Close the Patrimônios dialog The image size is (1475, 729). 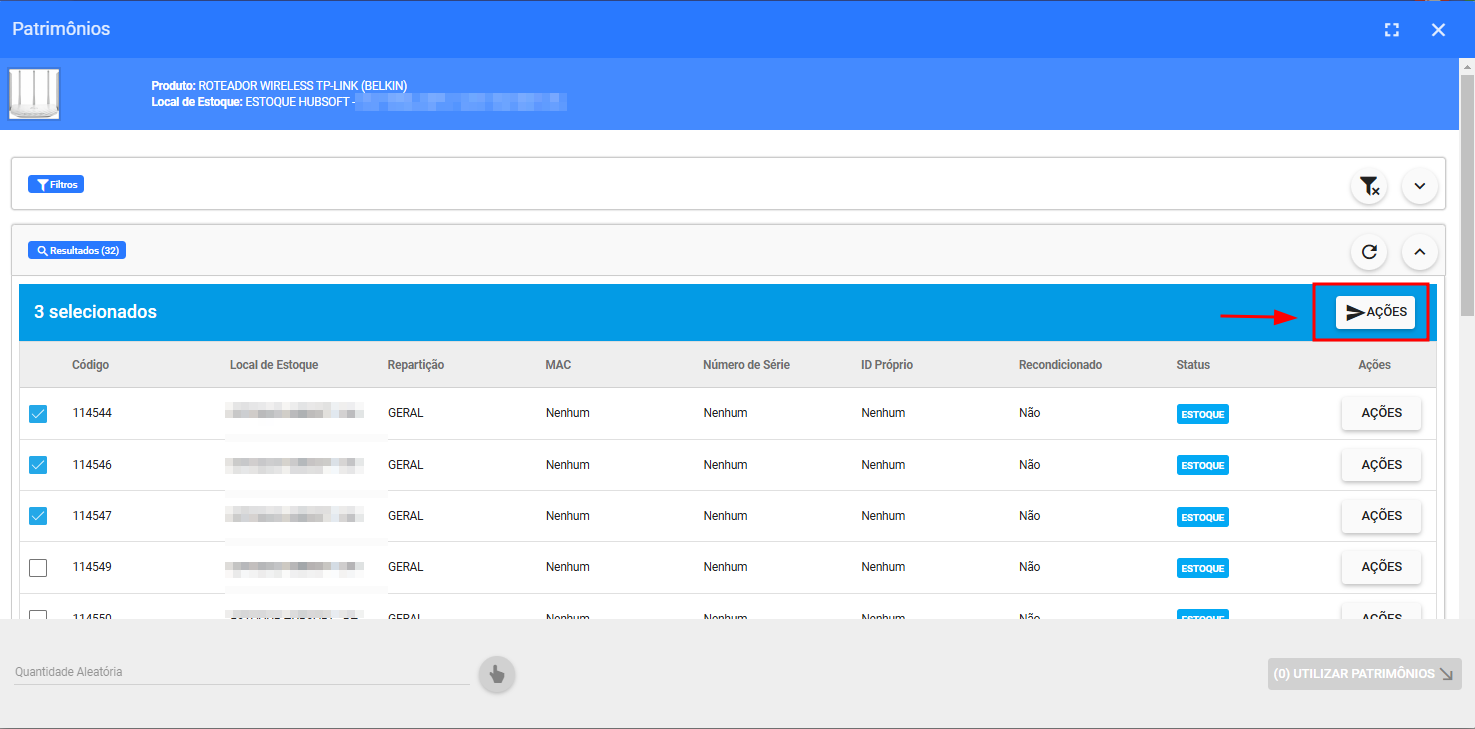(1438, 30)
